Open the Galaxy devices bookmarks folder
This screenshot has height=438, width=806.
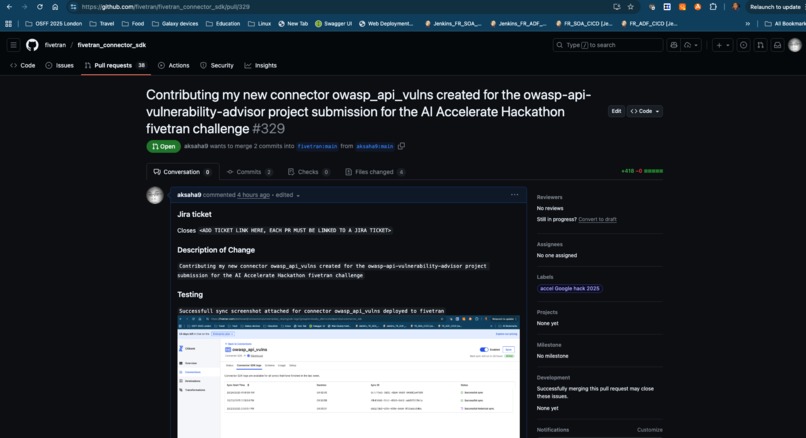(x=175, y=24)
